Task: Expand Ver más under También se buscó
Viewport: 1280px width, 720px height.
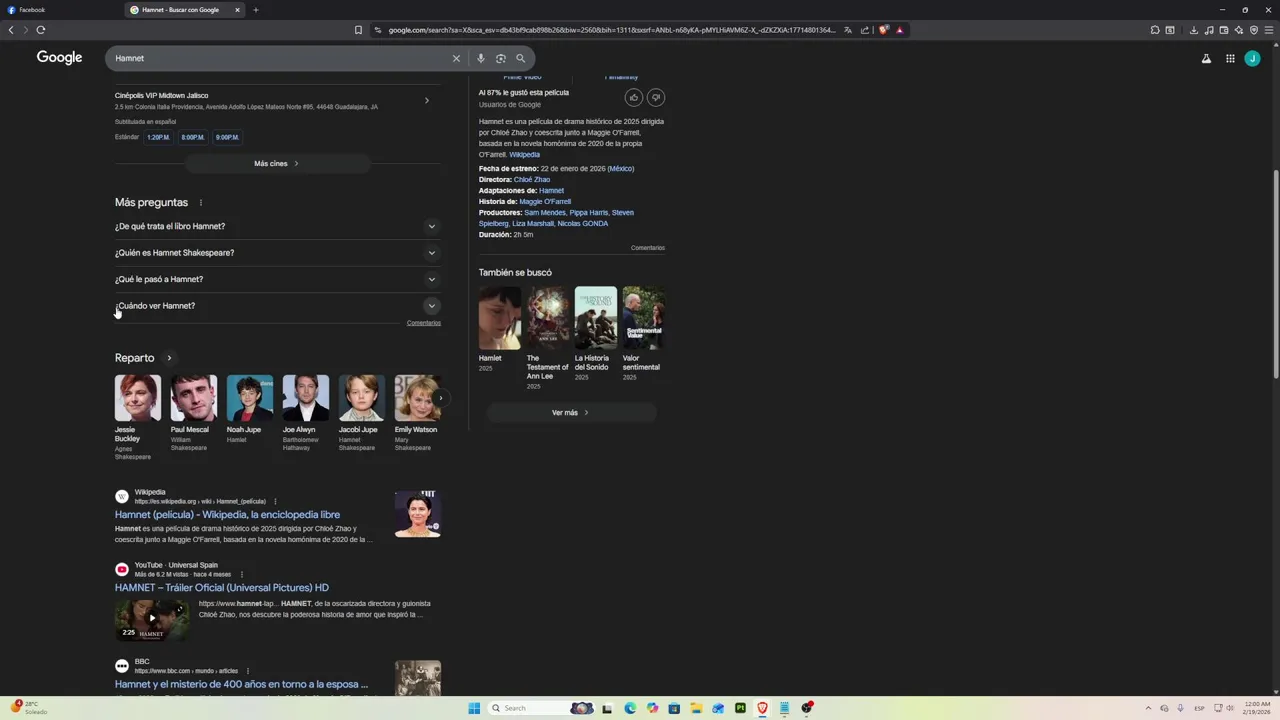Action: point(571,412)
